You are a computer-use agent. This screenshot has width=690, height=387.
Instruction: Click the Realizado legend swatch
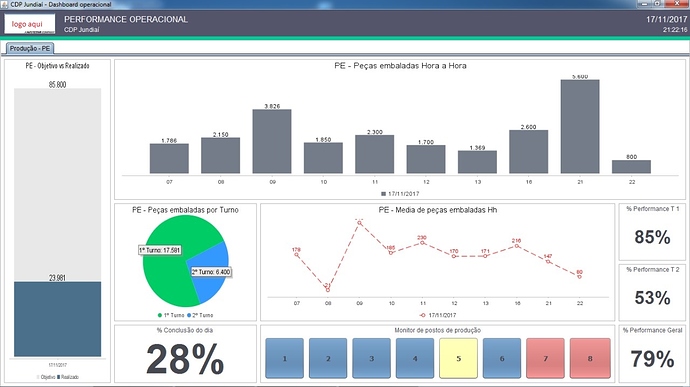(x=59, y=377)
